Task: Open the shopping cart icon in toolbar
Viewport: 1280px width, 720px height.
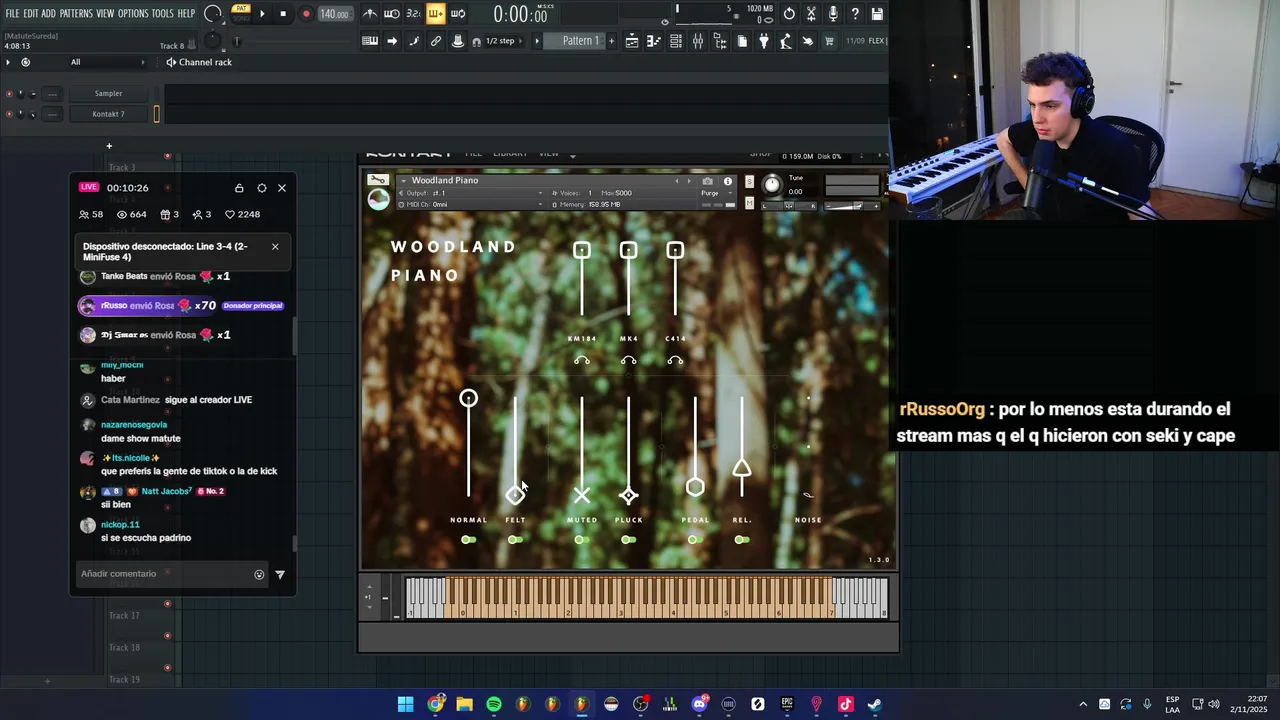Action: tap(829, 41)
